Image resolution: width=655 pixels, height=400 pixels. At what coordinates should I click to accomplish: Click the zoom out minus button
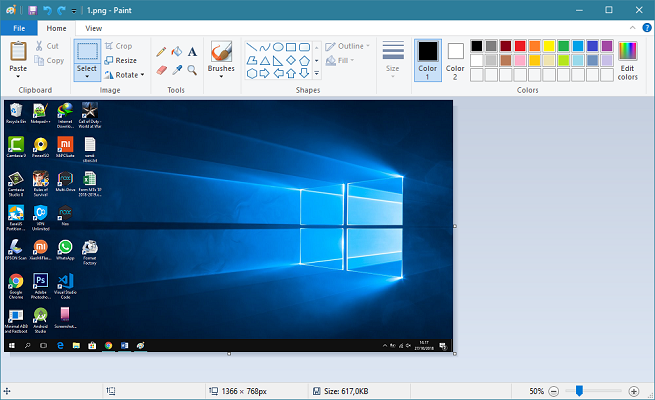[x=553, y=391]
